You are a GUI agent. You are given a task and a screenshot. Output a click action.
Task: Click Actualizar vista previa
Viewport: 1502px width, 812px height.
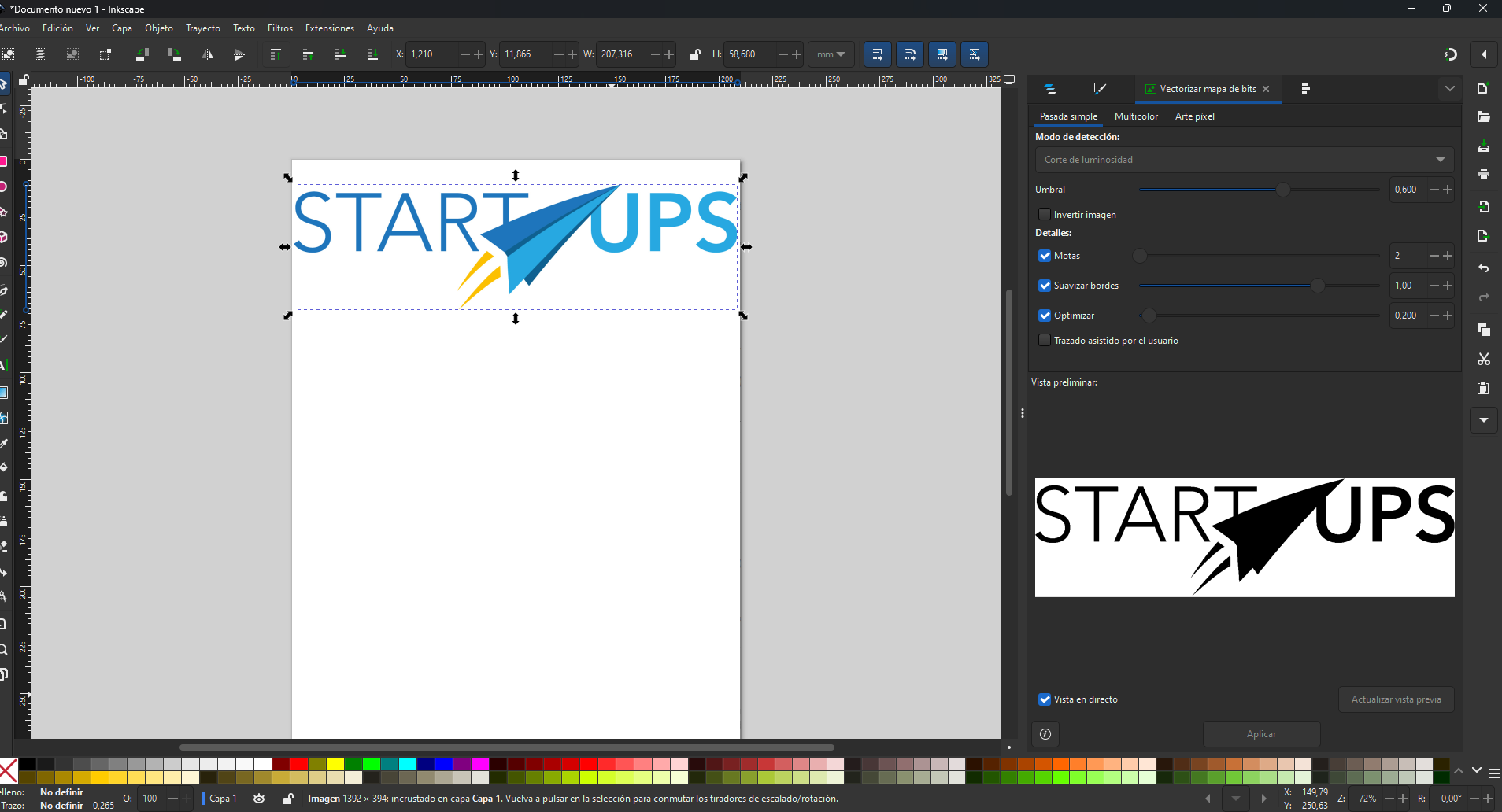(1395, 699)
